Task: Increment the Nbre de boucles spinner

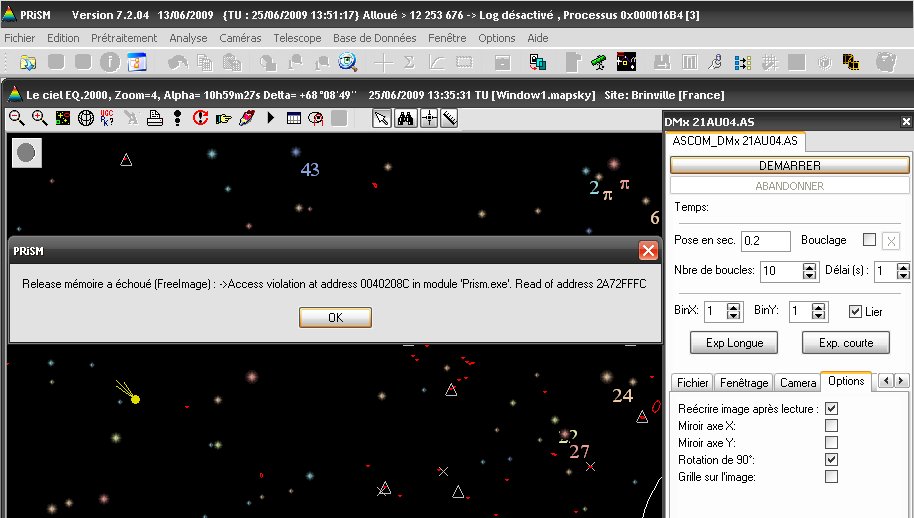Action: (x=809, y=266)
